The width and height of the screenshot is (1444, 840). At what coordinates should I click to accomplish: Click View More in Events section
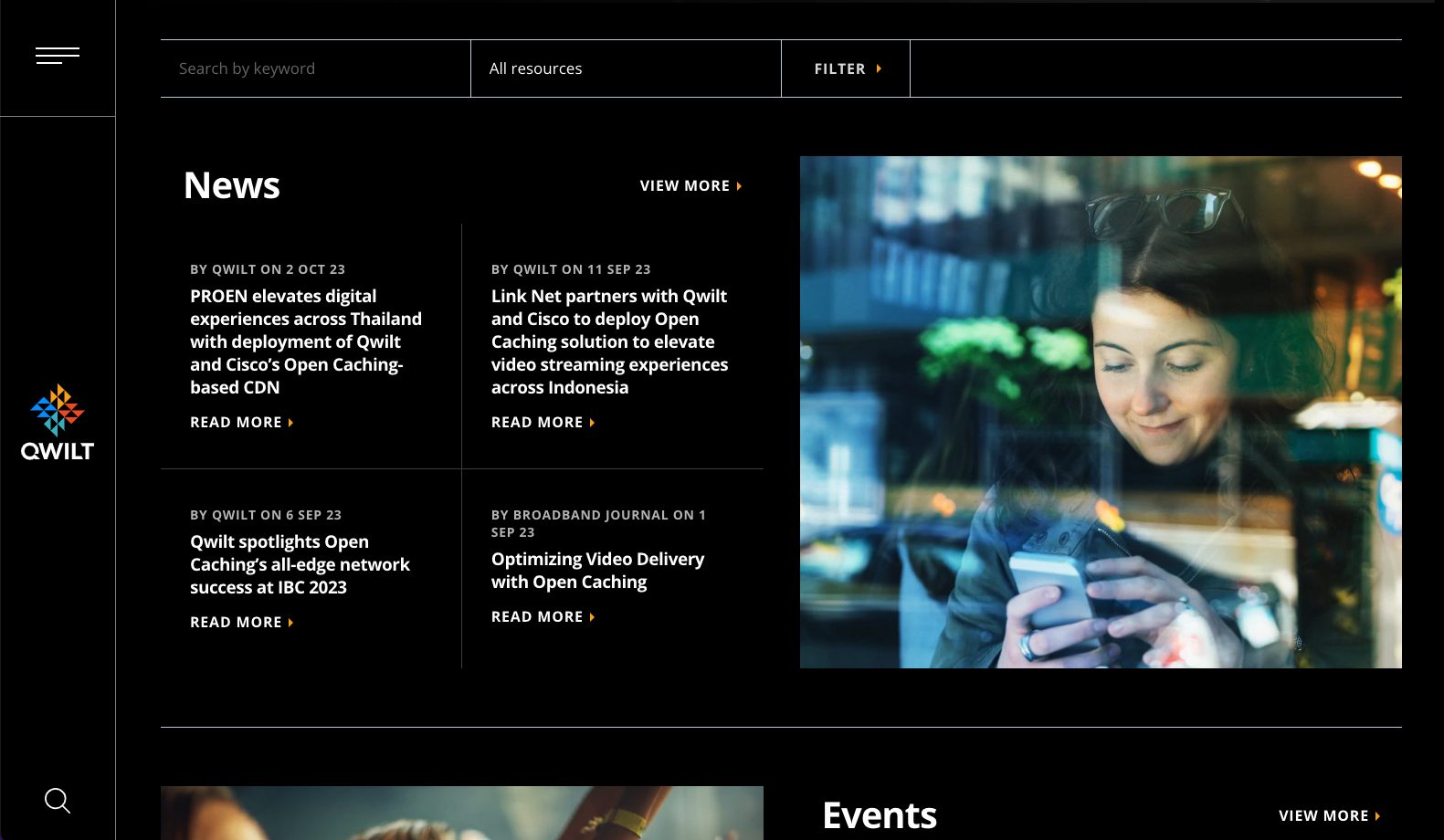coord(1330,816)
